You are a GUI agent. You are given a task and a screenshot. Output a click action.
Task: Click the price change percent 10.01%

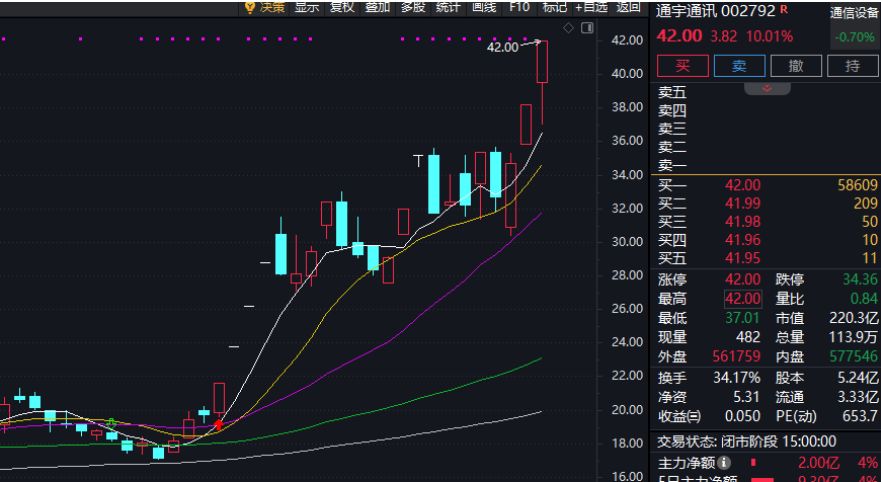pos(769,37)
